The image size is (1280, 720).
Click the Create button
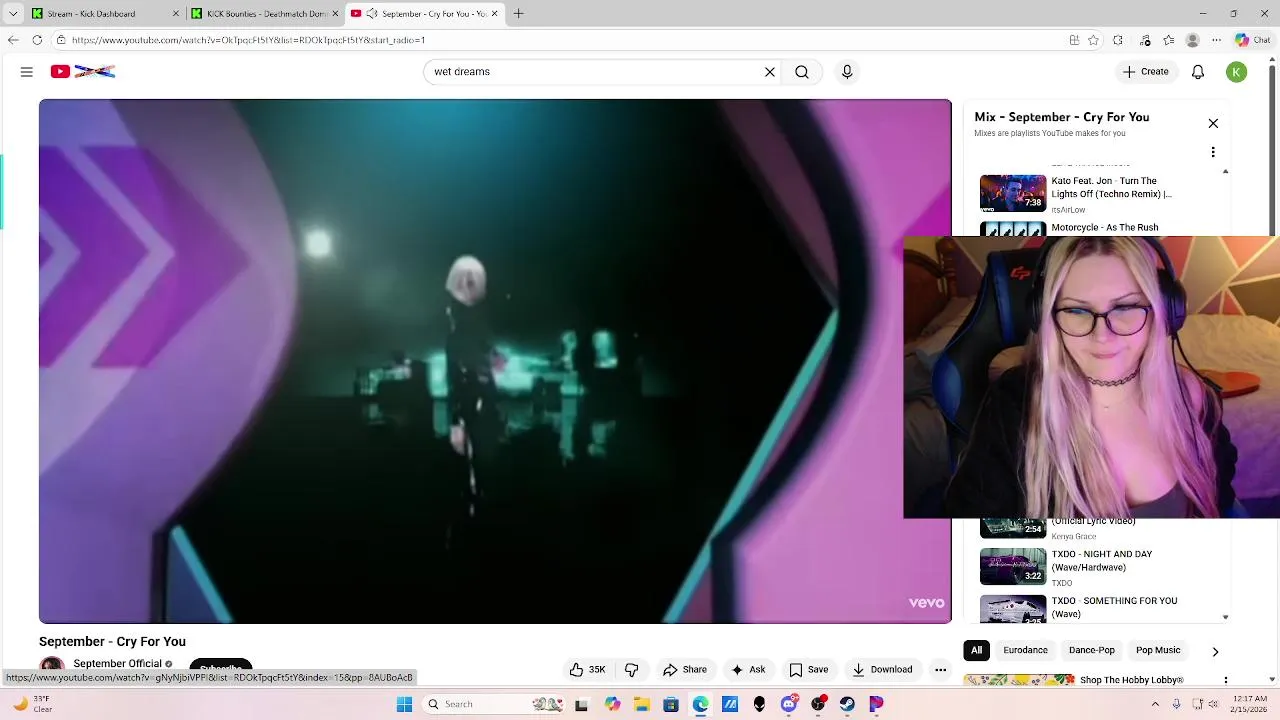pyautogui.click(x=1146, y=72)
